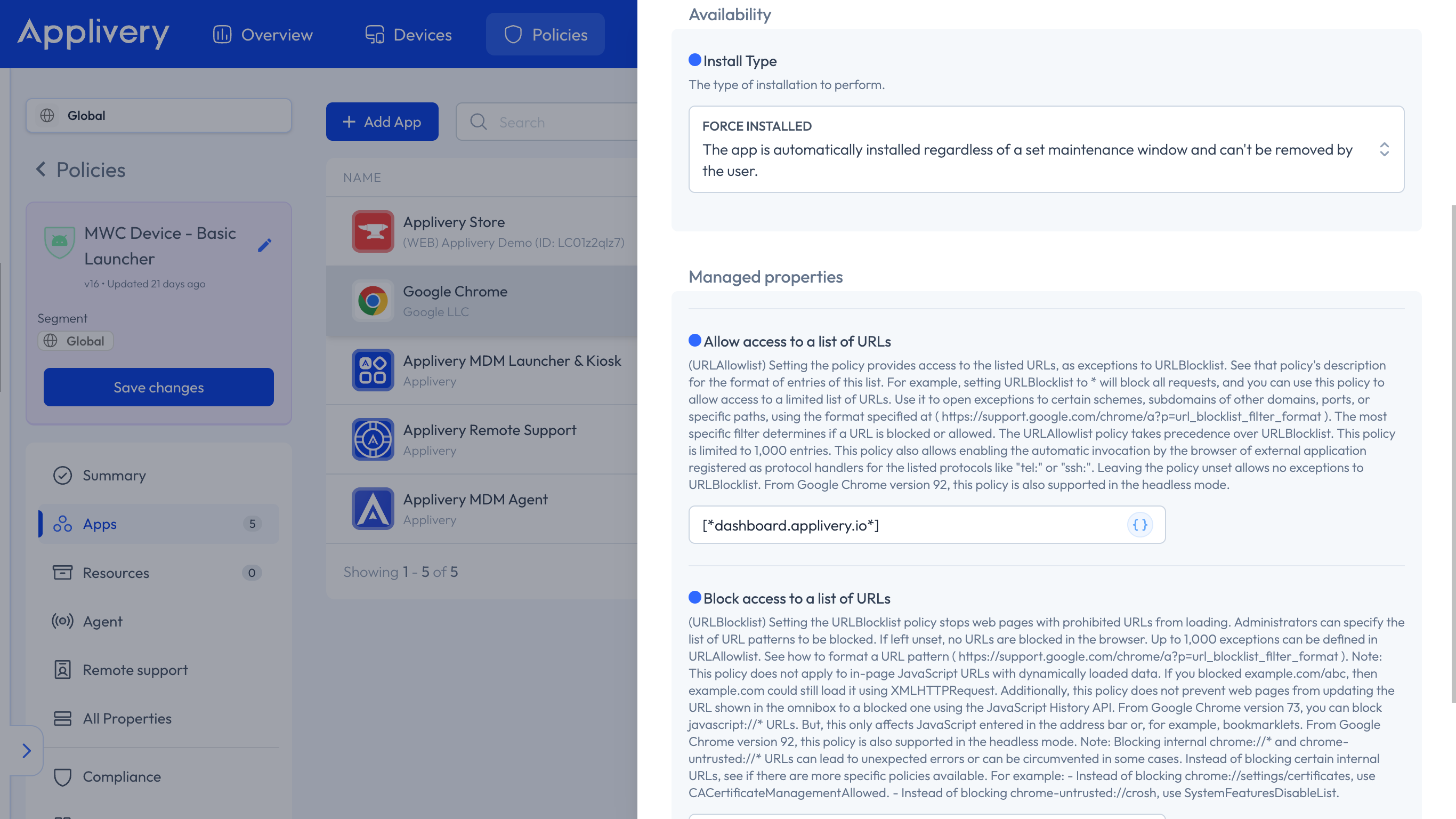Select the Apps section icon in sidebar

[62, 524]
